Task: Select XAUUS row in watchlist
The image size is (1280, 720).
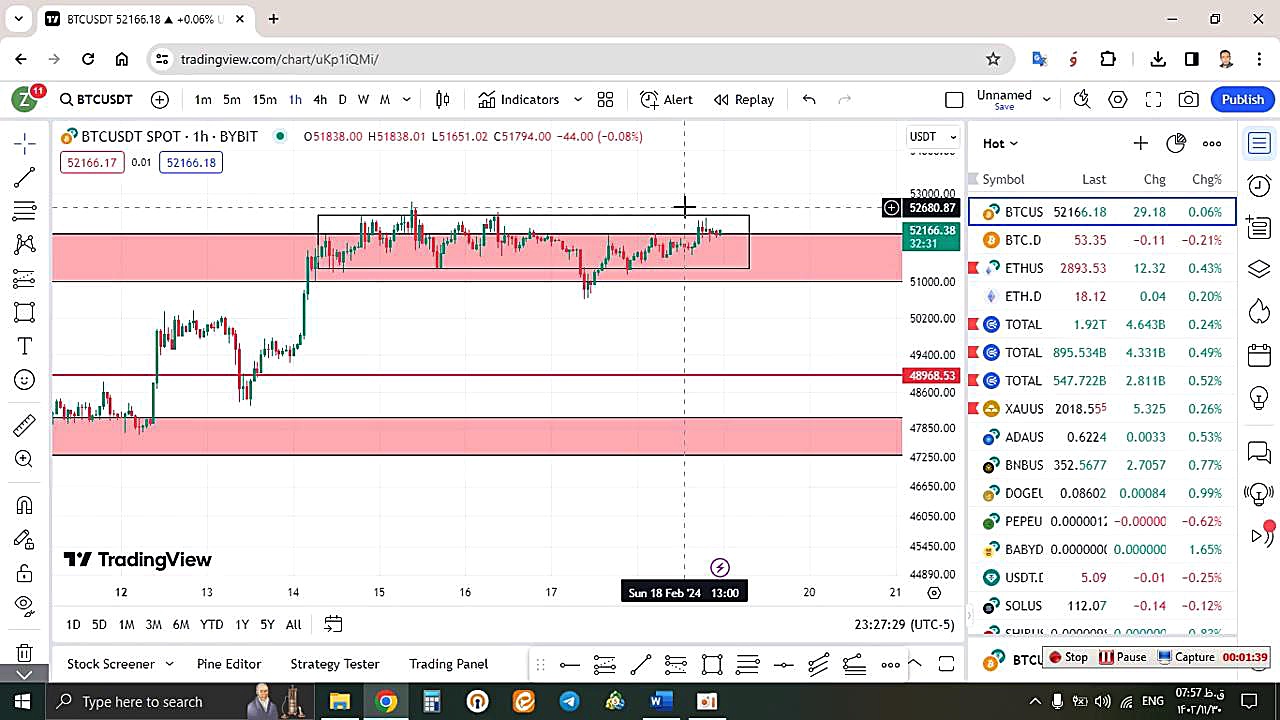Action: [1102, 408]
